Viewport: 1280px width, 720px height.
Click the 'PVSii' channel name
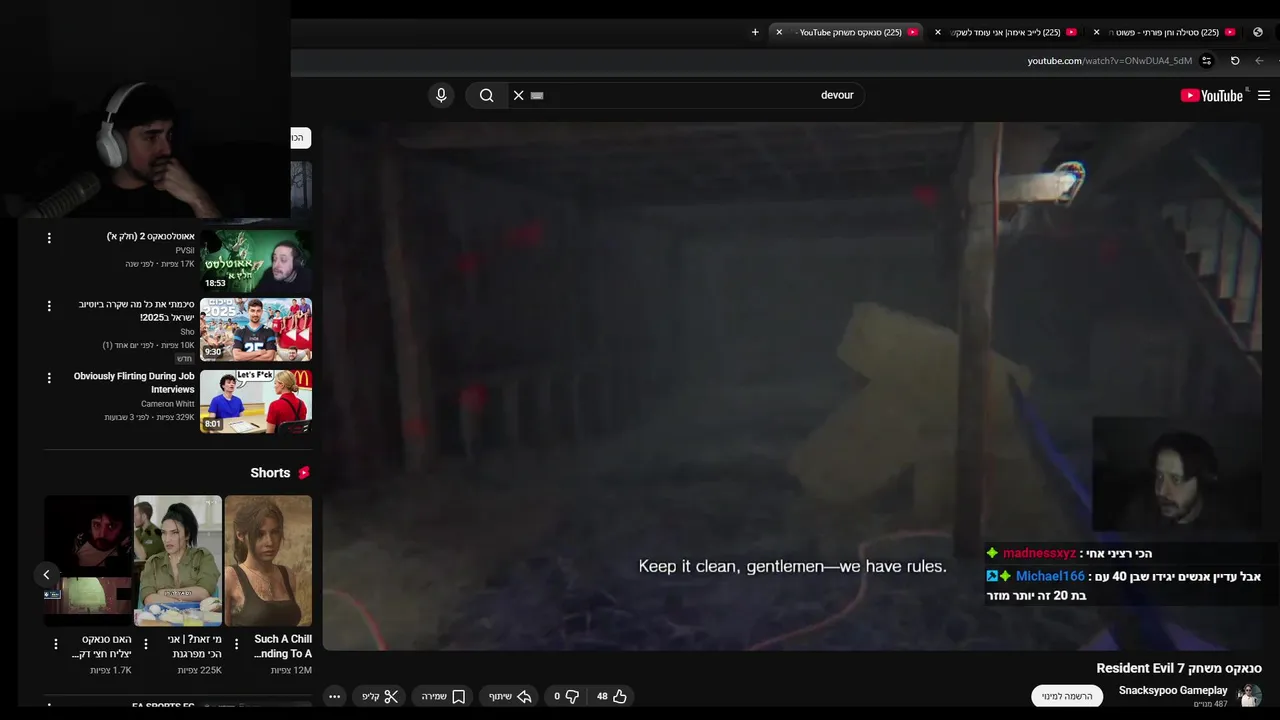click(x=185, y=251)
